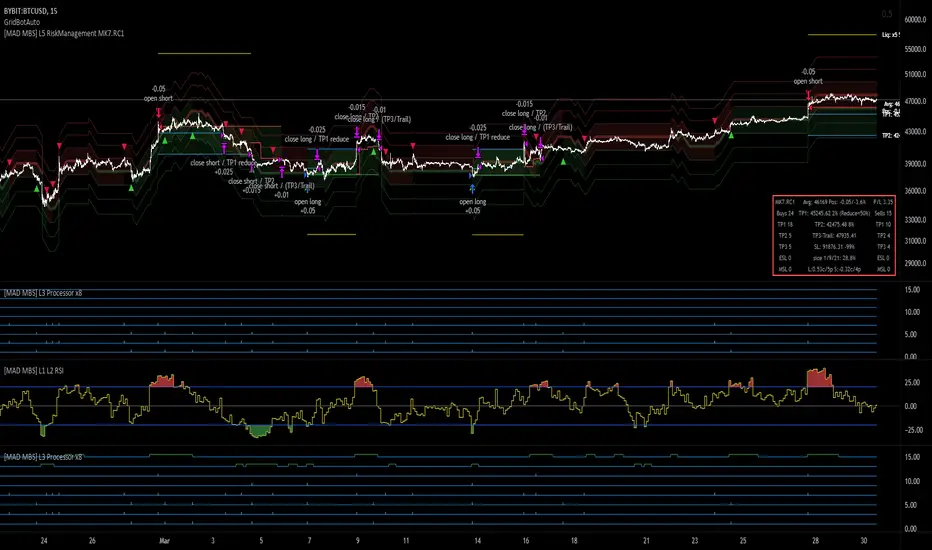Screen dimensions: 932x550
Task: Click the 'Buys 24' cell in stats table
Action: tap(785, 213)
